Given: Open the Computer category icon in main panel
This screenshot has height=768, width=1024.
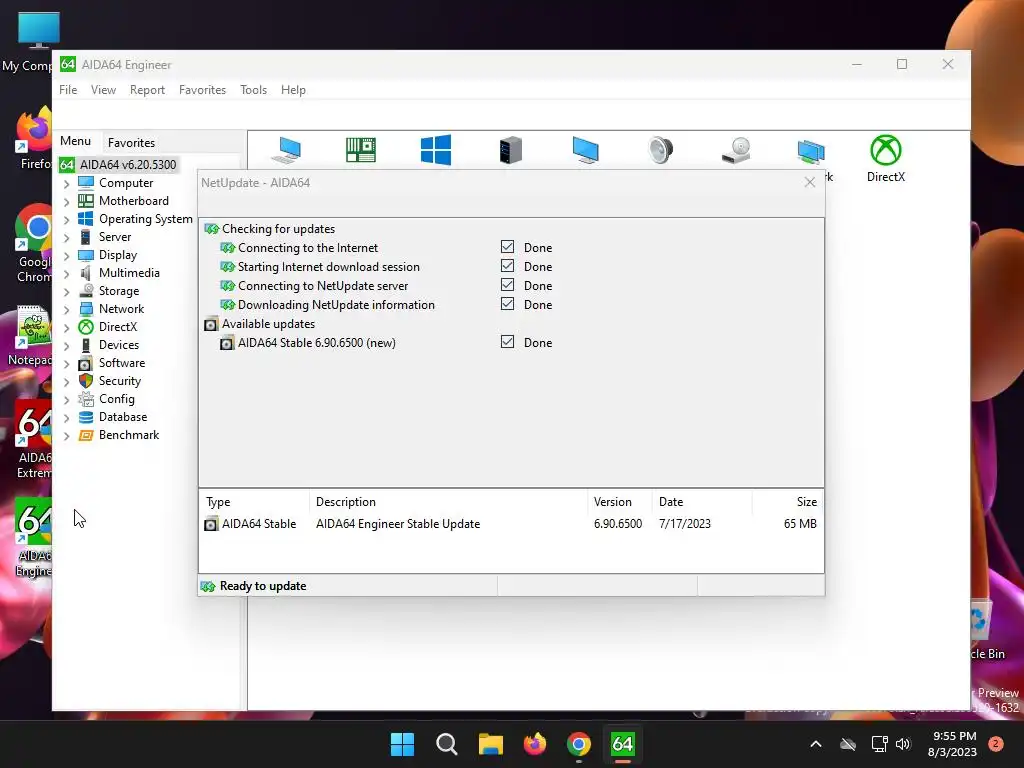Looking at the screenshot, I should [x=287, y=150].
